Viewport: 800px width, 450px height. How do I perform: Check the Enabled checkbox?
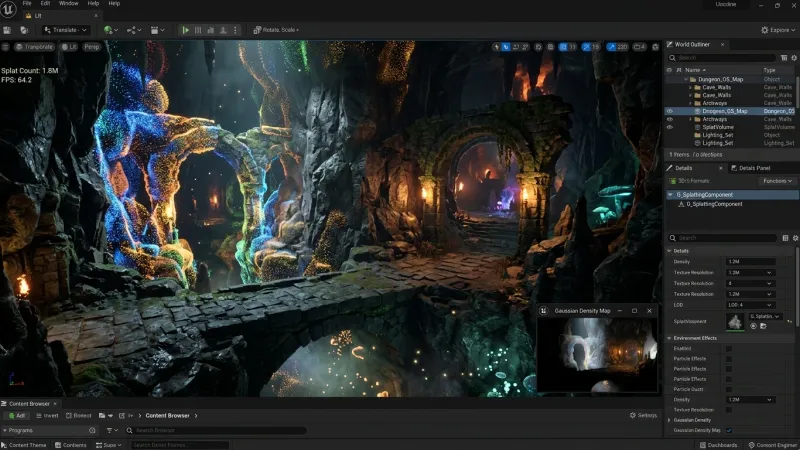[729, 349]
